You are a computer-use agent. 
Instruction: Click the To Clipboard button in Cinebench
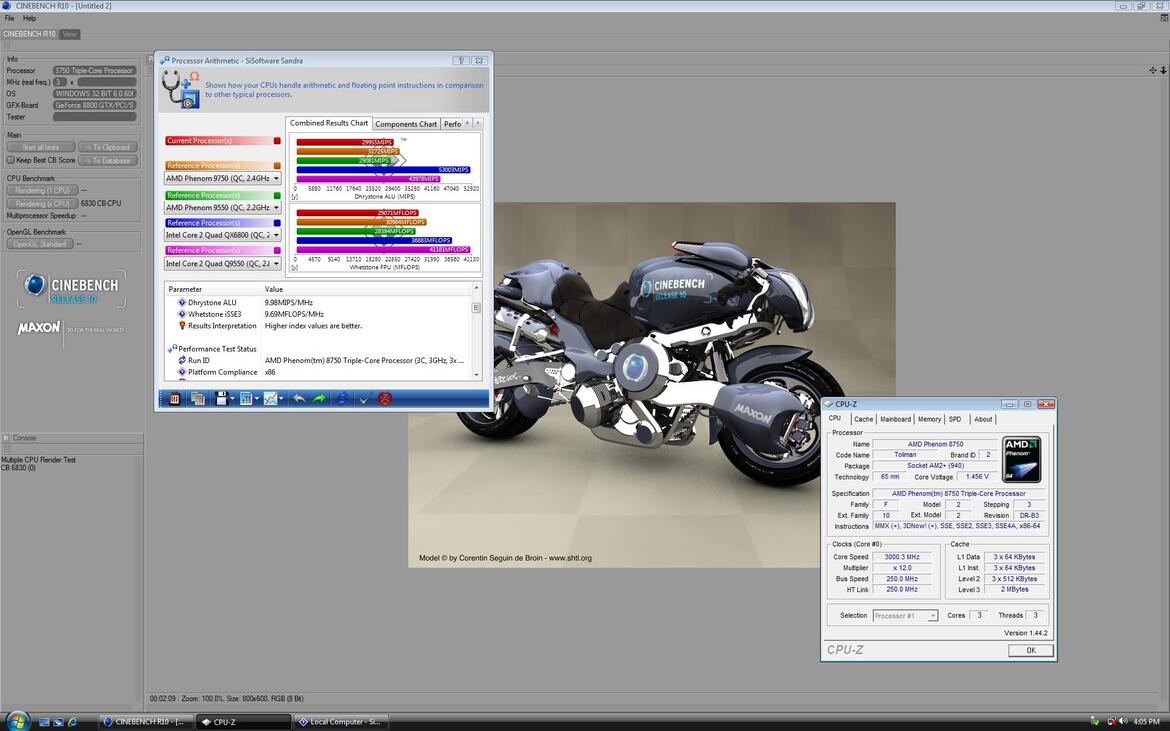108,147
